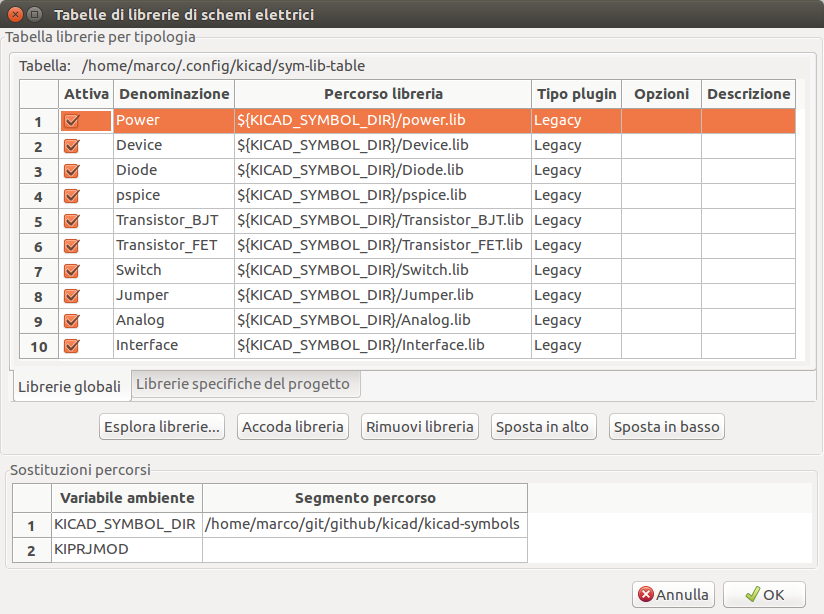824x614 pixels.
Task: Click the pspice.lib library path cell
Action: pyautogui.click(x=383, y=195)
